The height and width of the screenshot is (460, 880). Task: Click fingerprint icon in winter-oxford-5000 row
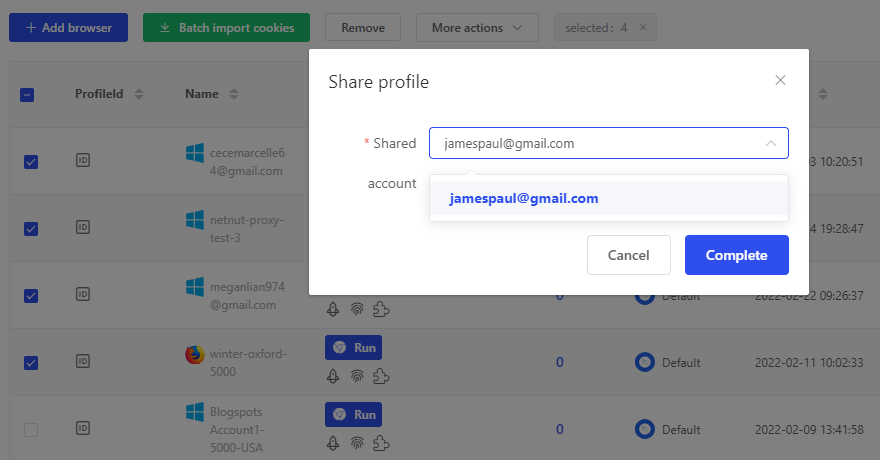(x=357, y=376)
